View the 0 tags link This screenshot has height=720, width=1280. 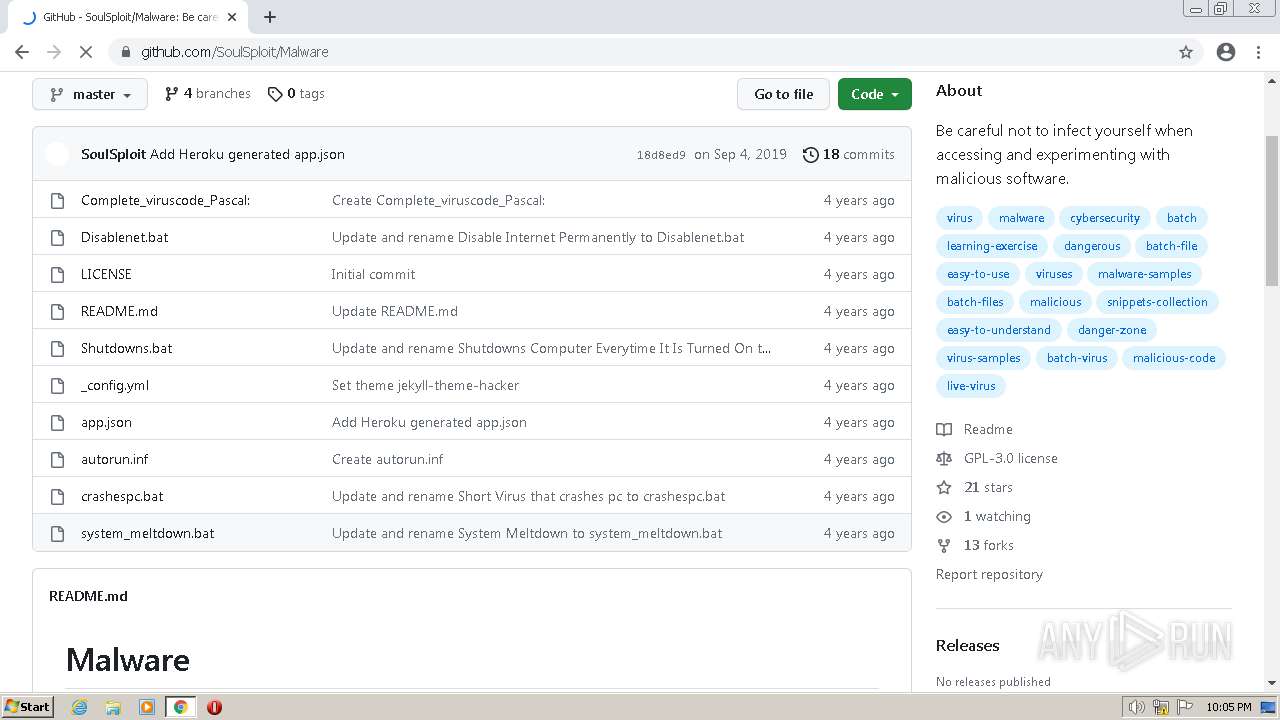296,93
